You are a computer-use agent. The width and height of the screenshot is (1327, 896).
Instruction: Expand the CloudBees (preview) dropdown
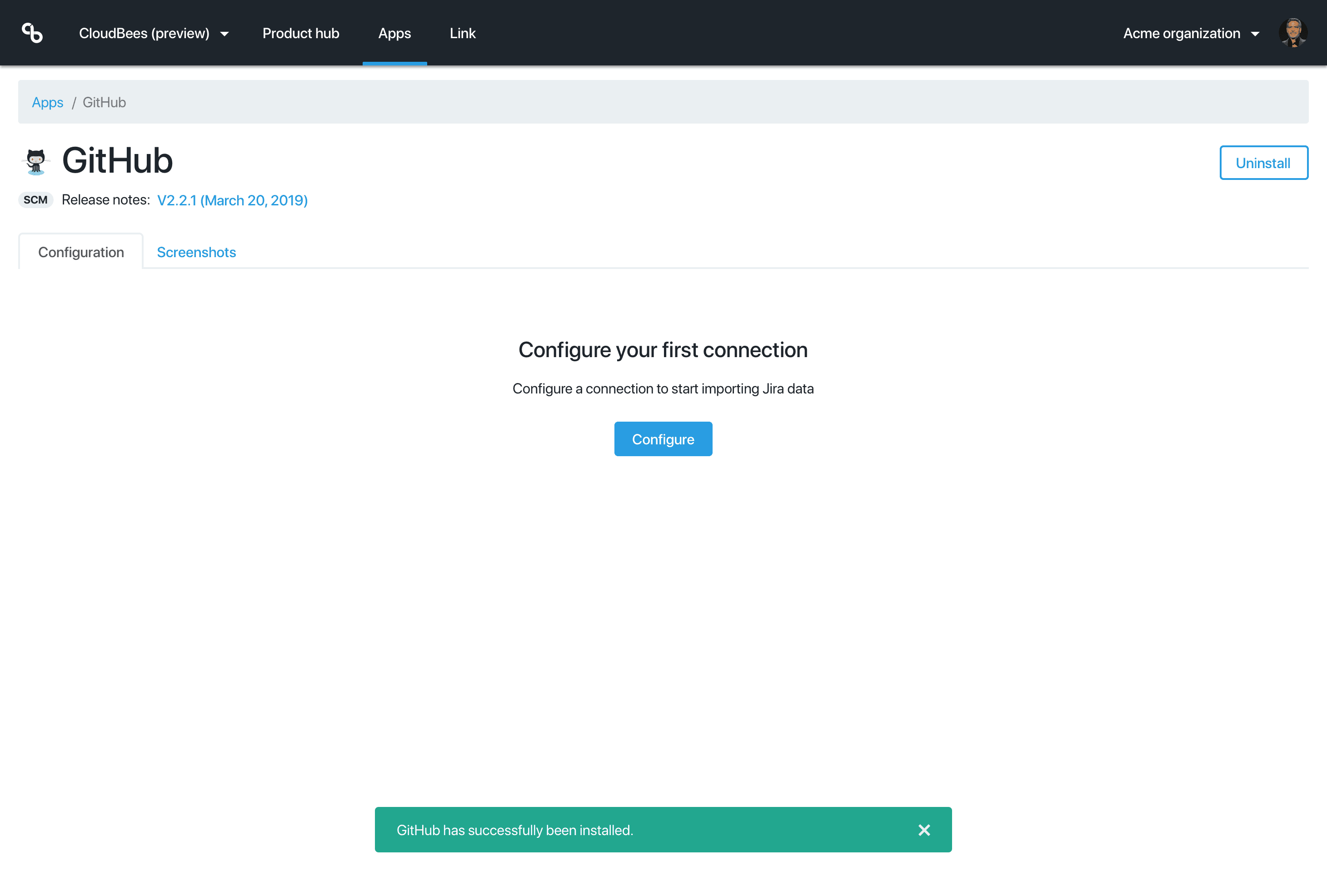pyautogui.click(x=153, y=33)
